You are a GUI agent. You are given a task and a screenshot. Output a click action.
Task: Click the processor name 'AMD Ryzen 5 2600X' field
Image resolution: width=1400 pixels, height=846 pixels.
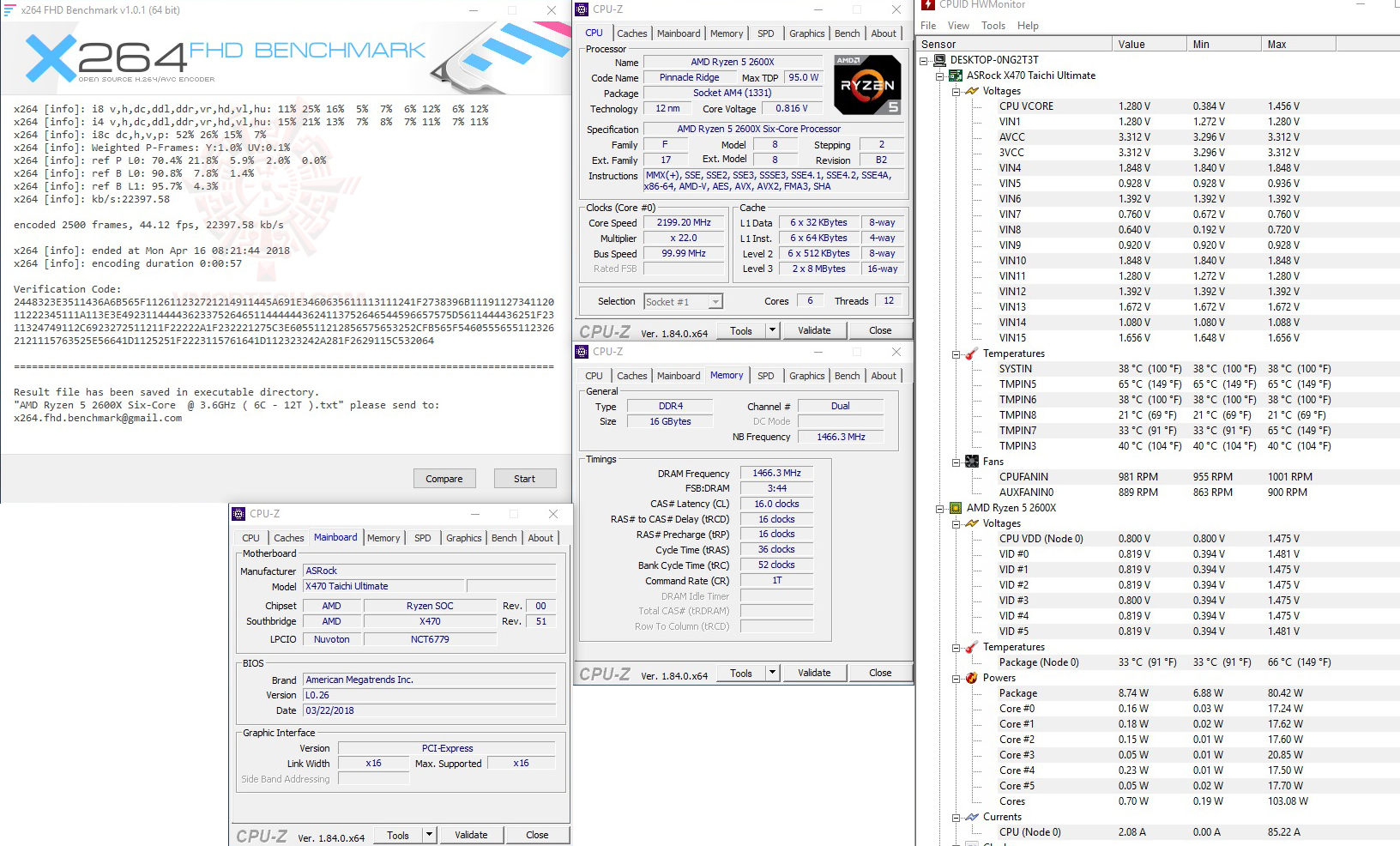coord(733,62)
